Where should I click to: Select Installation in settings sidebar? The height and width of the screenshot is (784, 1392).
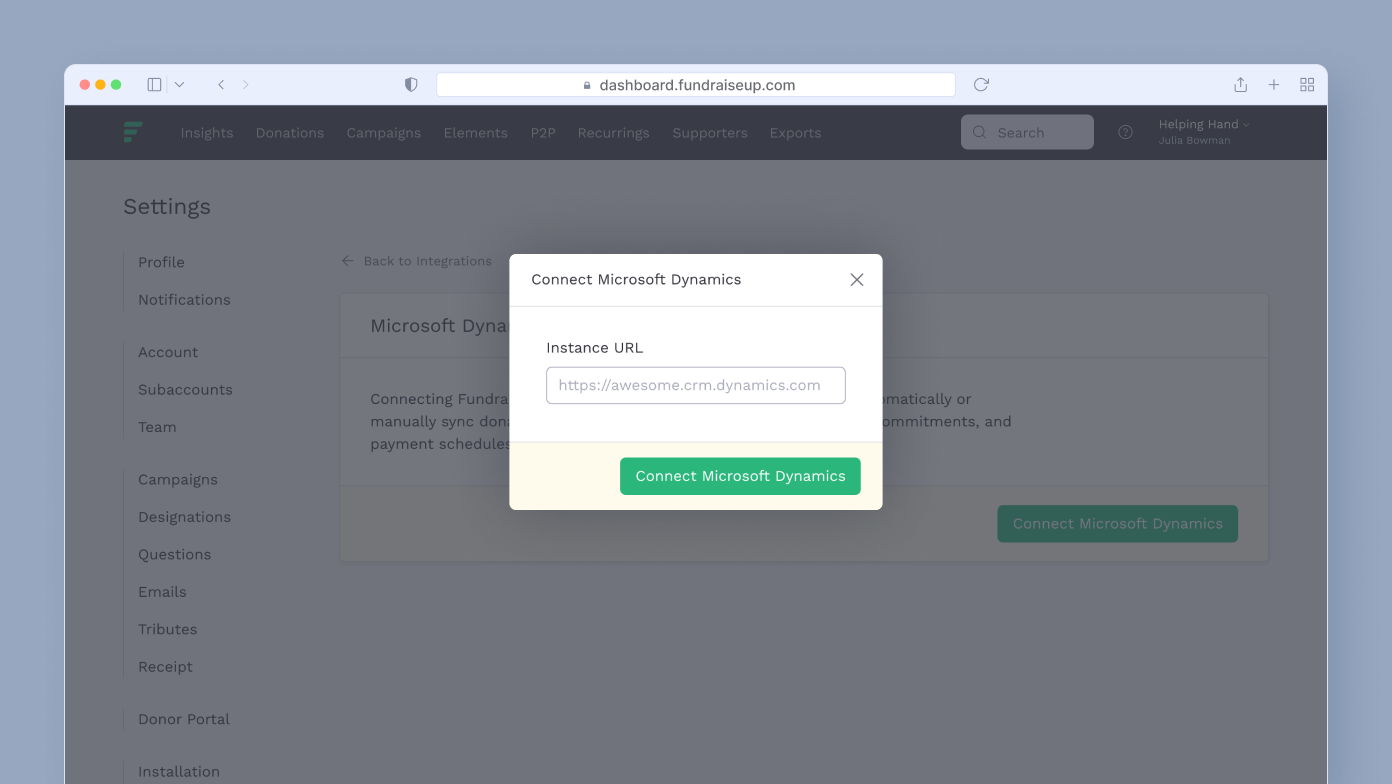[179, 772]
